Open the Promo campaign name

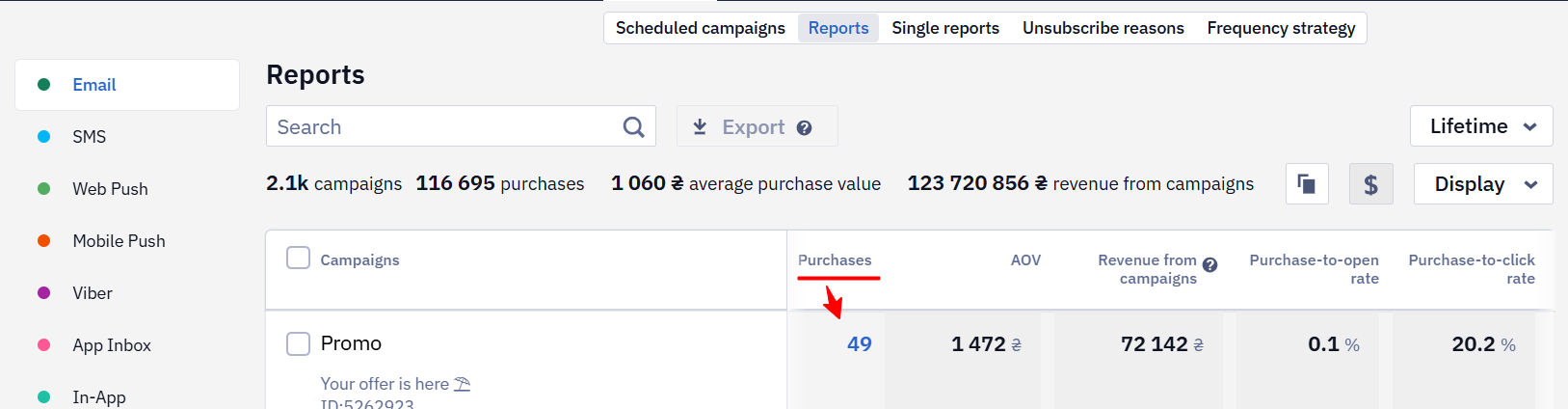(351, 343)
